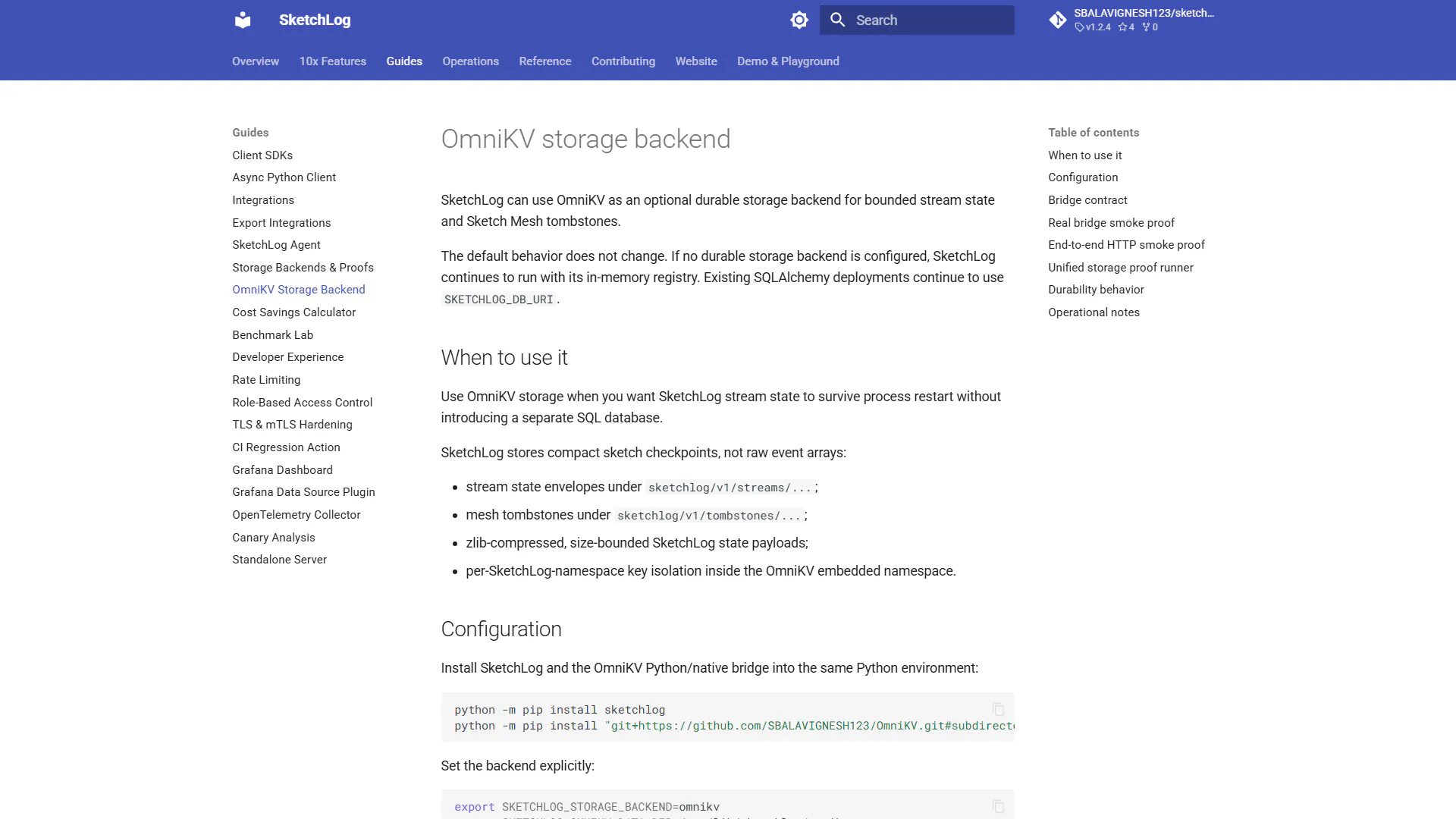1456x819 pixels.
Task: Copy the export SKETCHLOG_STORAGE_BACKEND code block
Action: [998, 806]
